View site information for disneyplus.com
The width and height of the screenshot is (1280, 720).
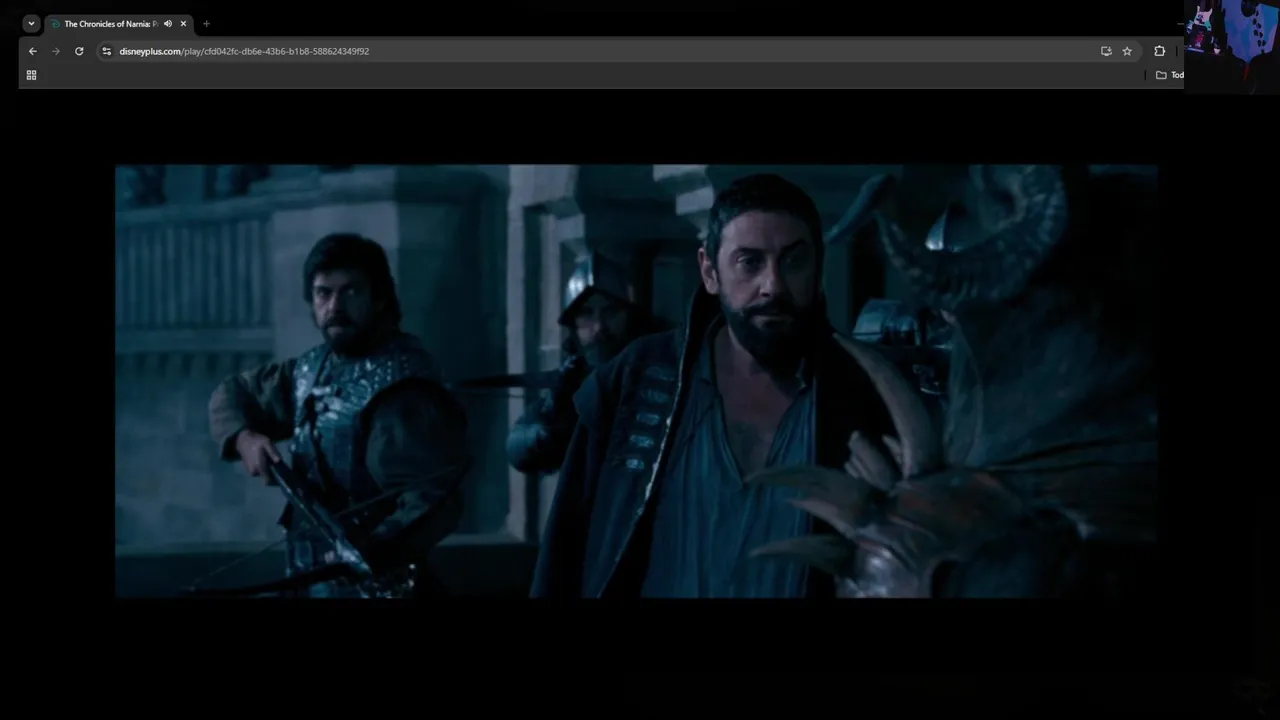107,51
